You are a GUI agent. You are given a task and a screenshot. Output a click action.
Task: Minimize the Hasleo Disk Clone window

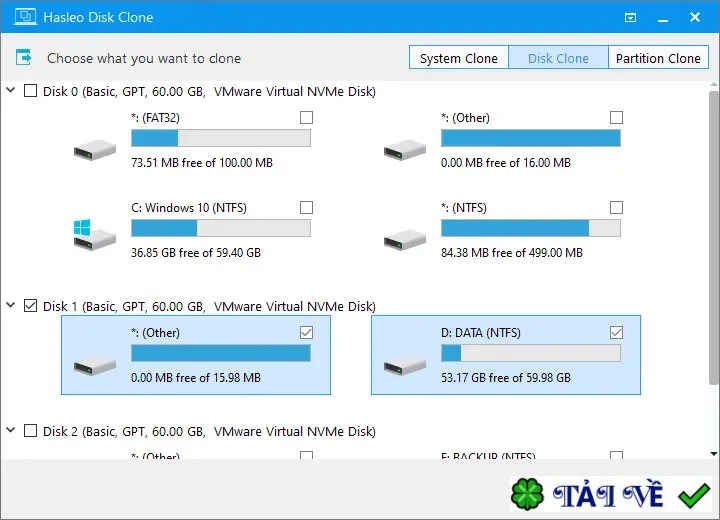point(663,18)
